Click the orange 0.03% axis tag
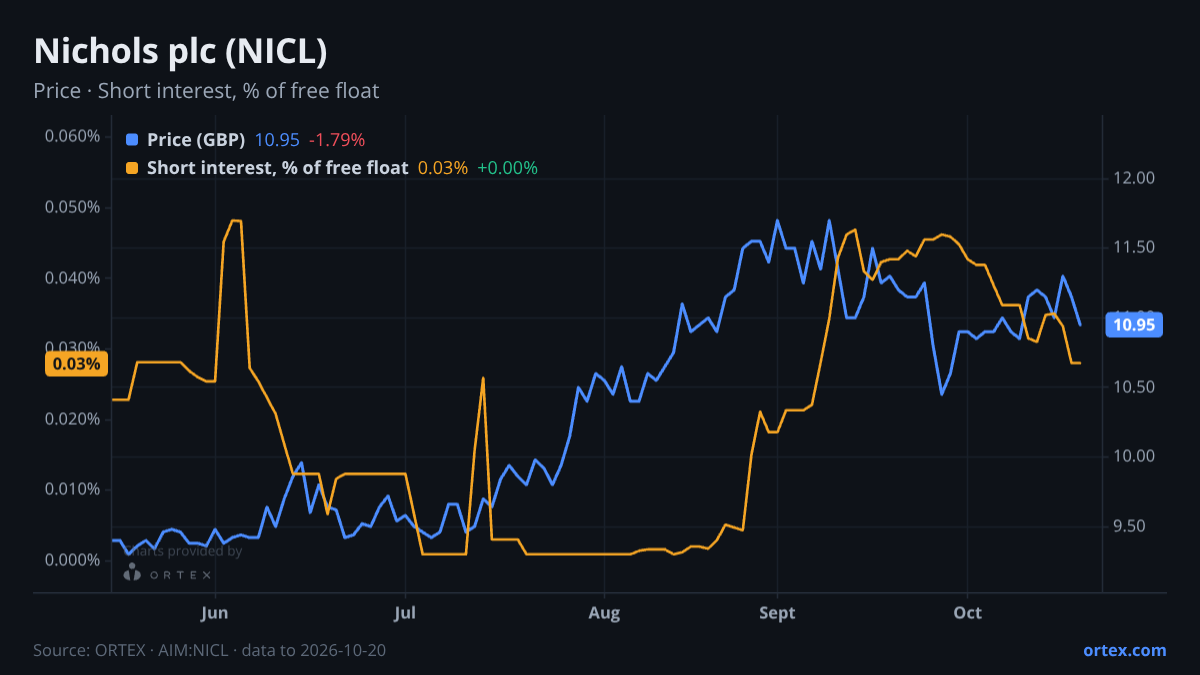1200x675 pixels. (77, 364)
